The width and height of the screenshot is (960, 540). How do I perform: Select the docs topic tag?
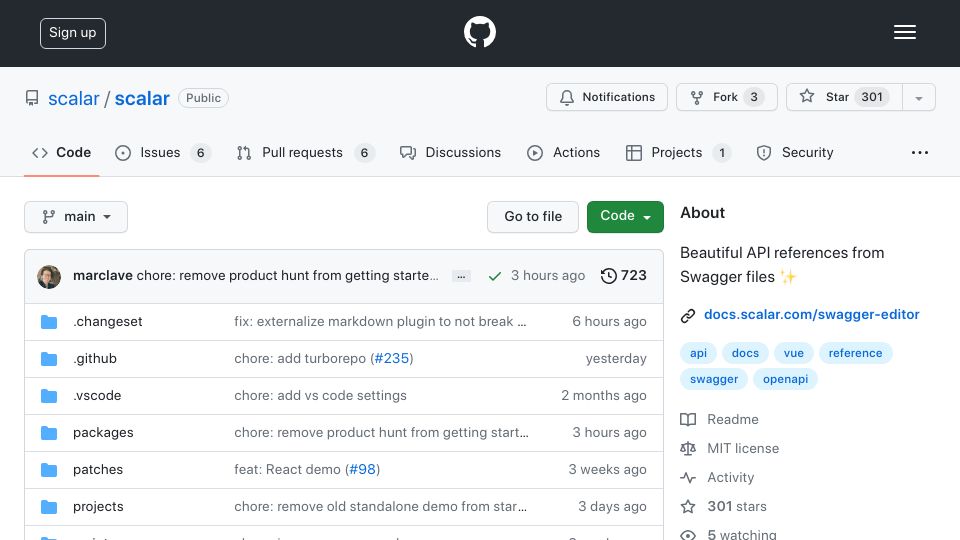tap(745, 353)
